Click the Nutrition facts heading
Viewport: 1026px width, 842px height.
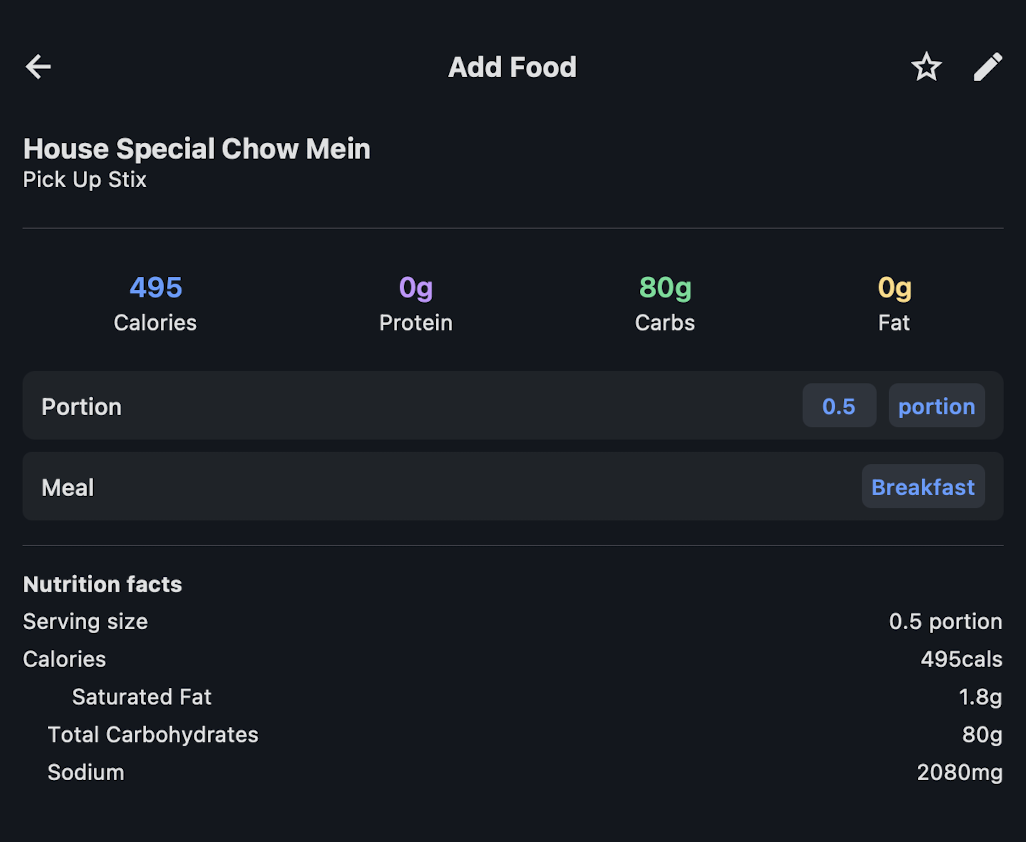(103, 584)
